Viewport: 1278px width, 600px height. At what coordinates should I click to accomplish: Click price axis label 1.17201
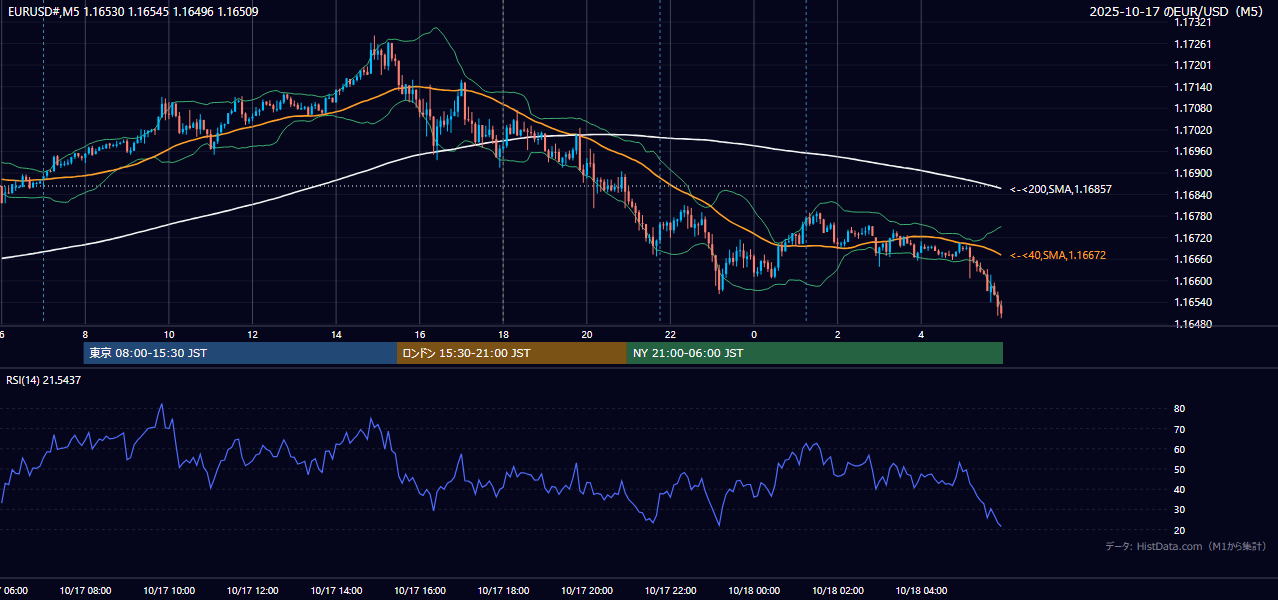pyautogui.click(x=1192, y=65)
